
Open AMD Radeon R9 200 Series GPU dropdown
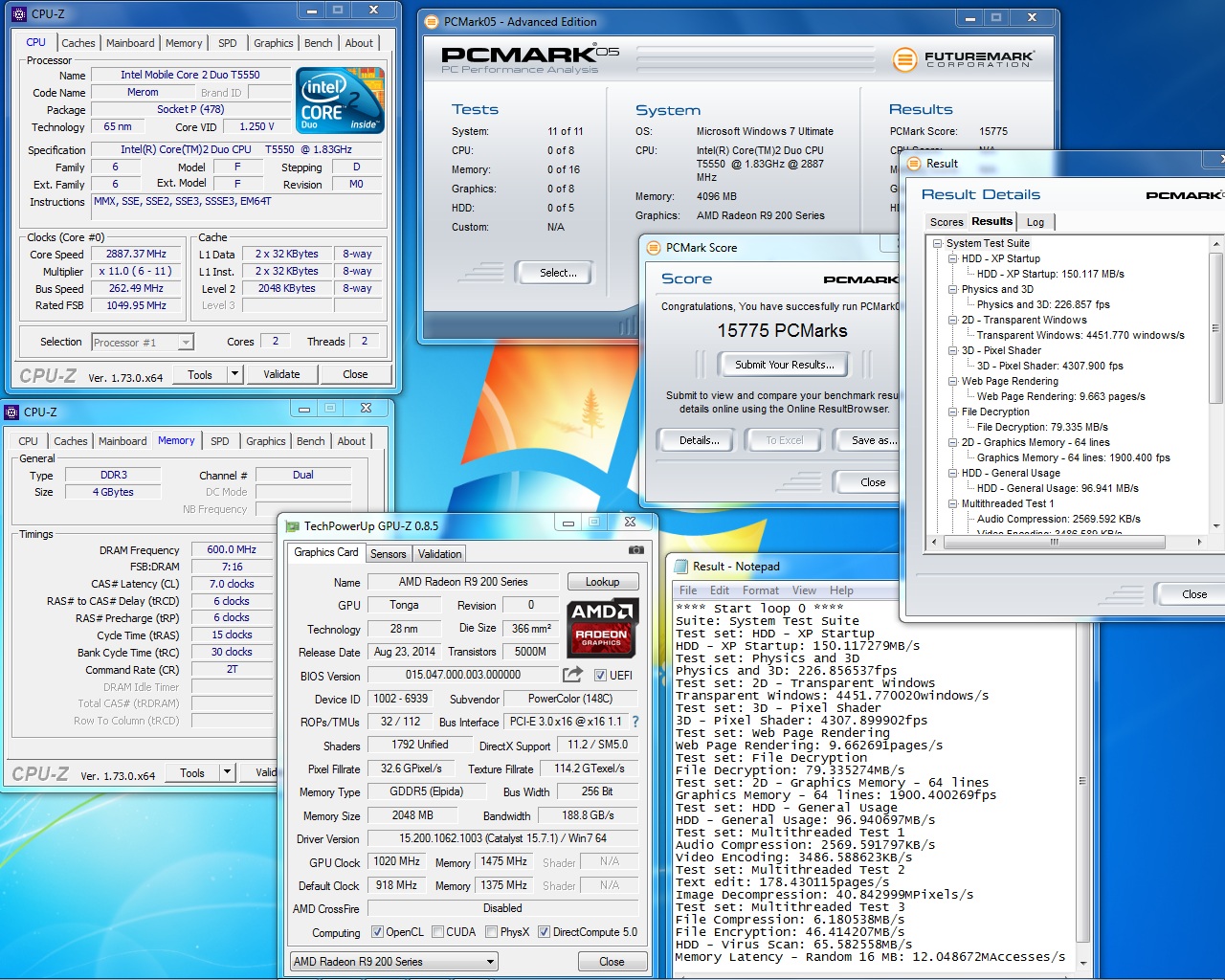(393, 962)
